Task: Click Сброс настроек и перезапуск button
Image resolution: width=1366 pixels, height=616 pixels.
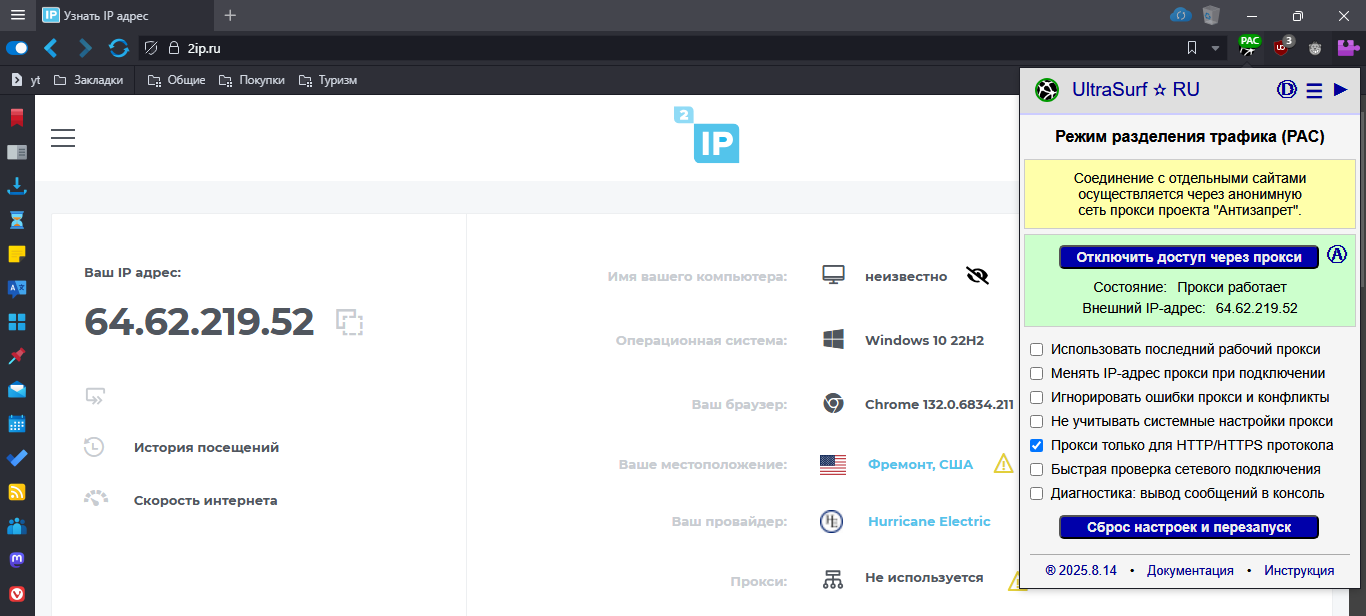Action: point(1189,527)
